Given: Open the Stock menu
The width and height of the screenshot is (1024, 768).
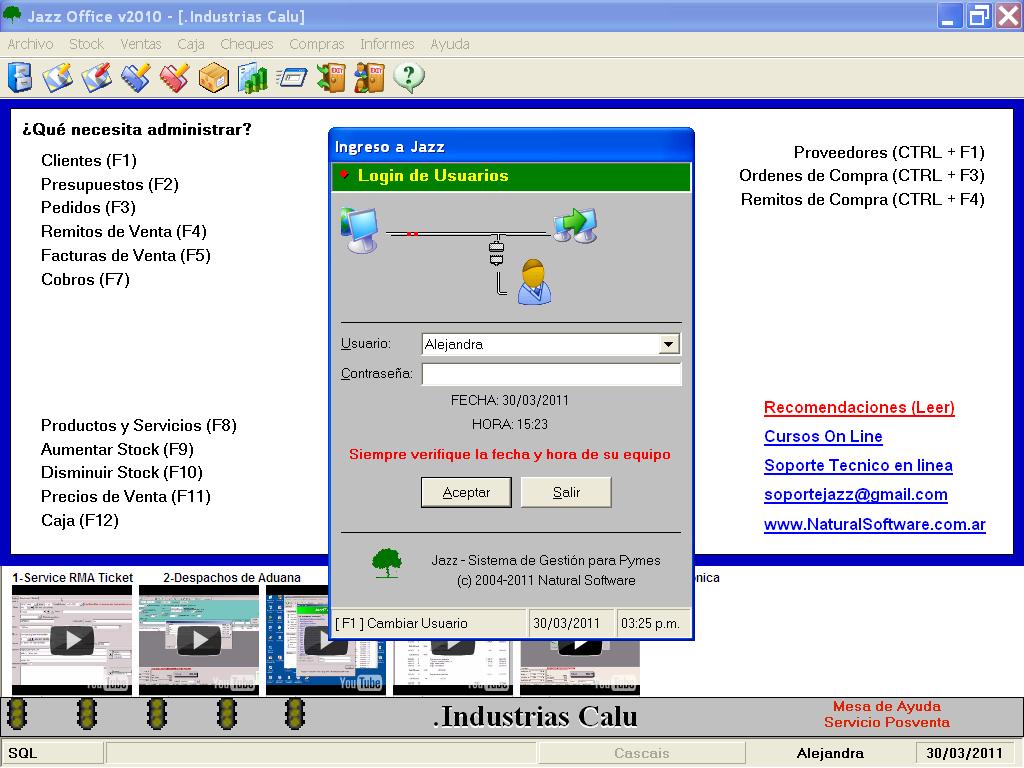Looking at the screenshot, I should coord(86,44).
